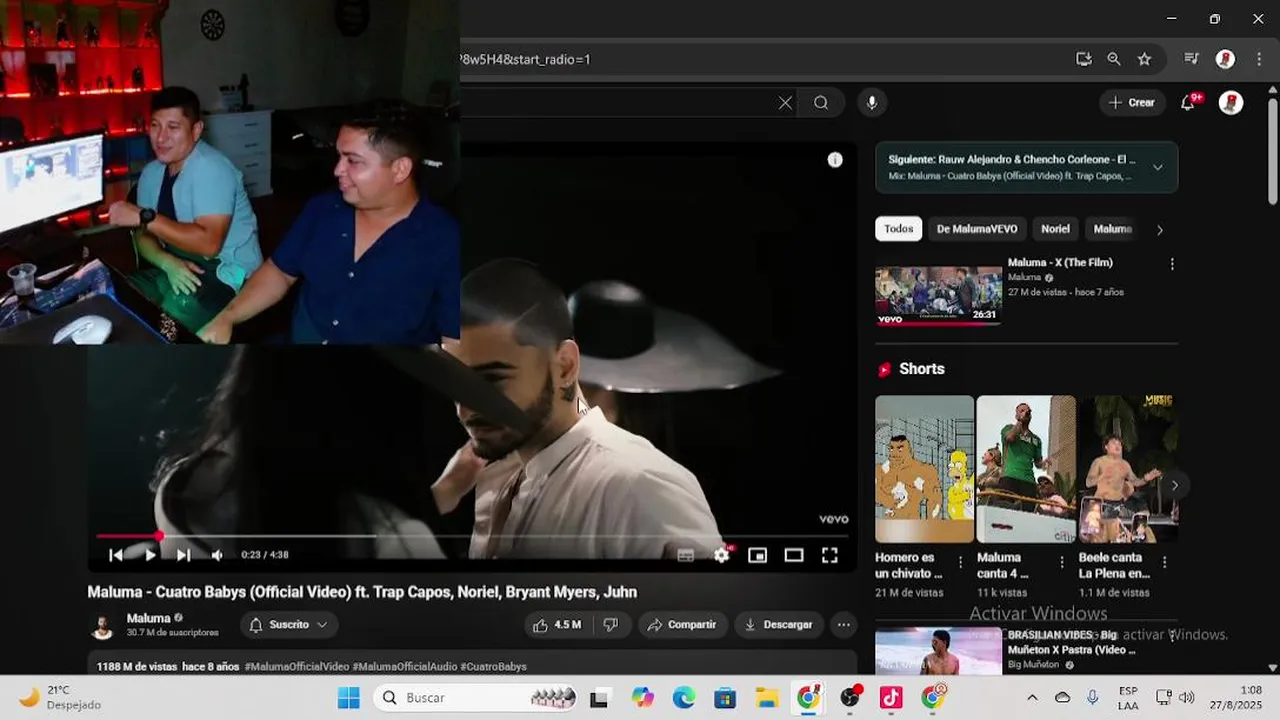Viewport: 1280px width, 720px height.
Task: Click the taskbar Buscar search box
Action: (x=477, y=698)
